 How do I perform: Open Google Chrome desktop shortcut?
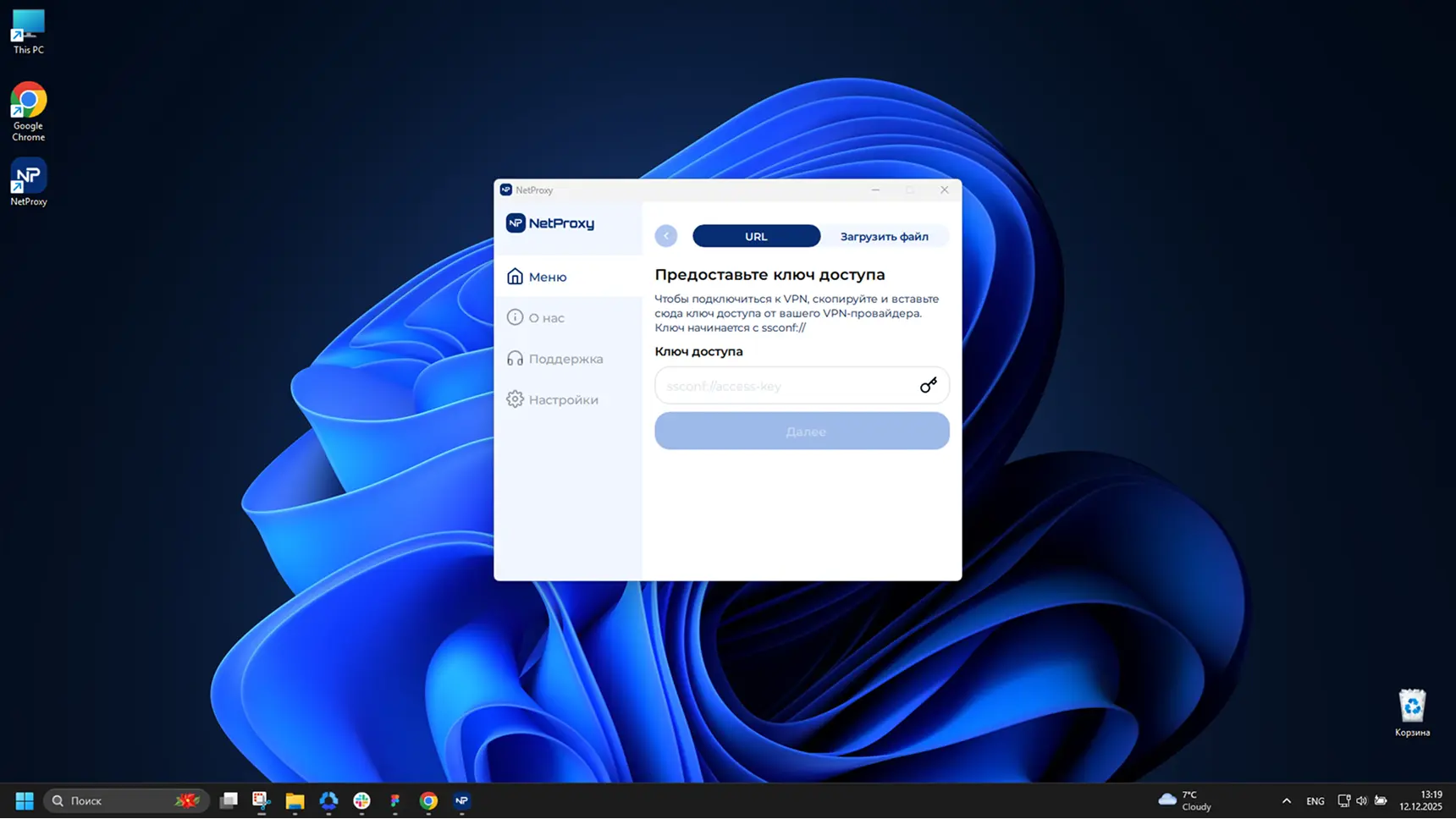coord(28,111)
